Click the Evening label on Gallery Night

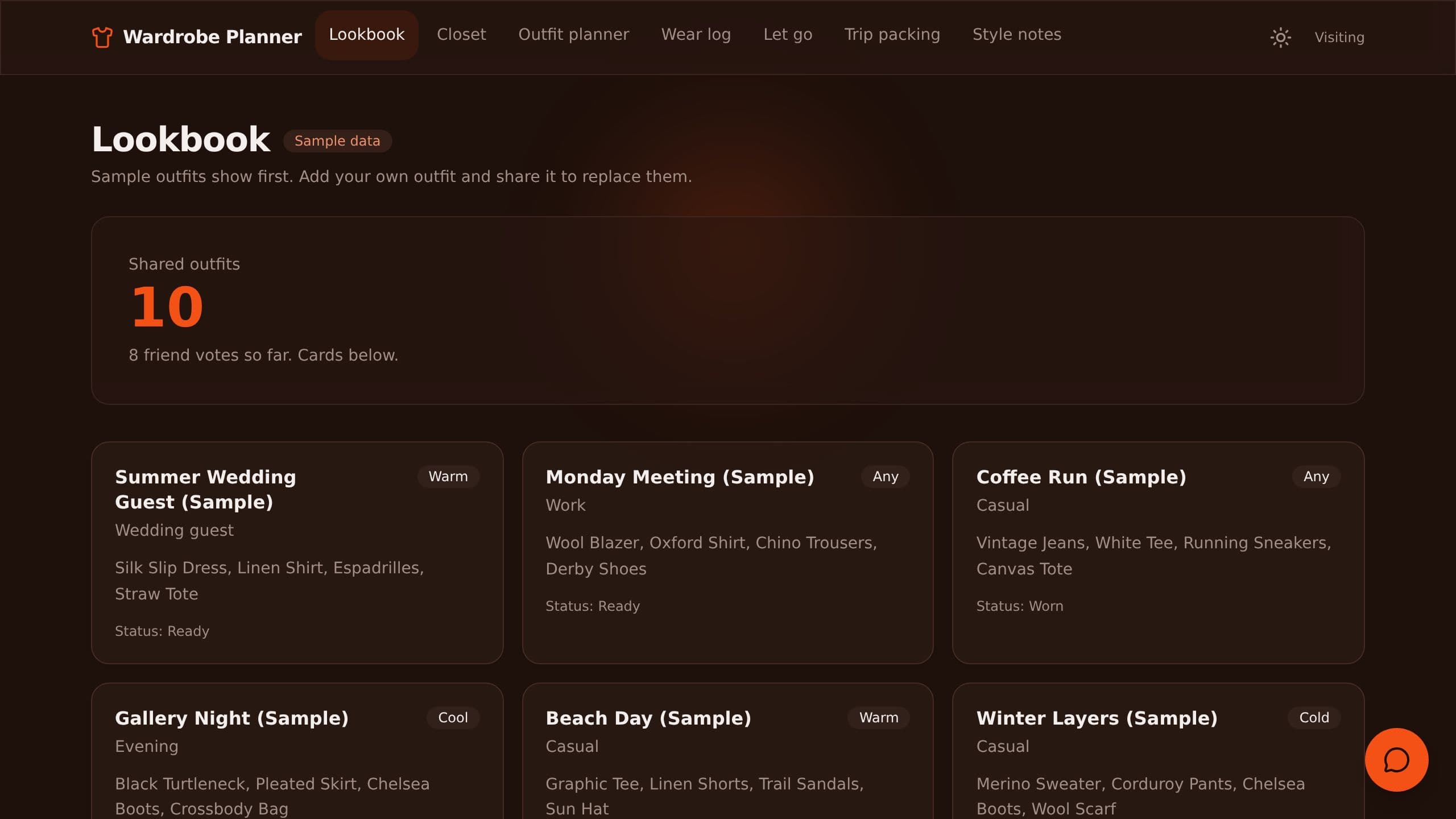147,746
